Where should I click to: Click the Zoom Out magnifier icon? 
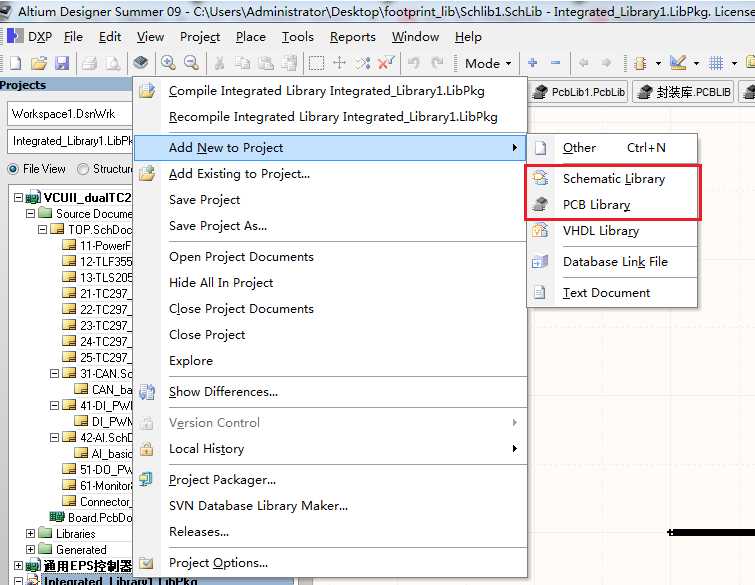[x=191, y=63]
